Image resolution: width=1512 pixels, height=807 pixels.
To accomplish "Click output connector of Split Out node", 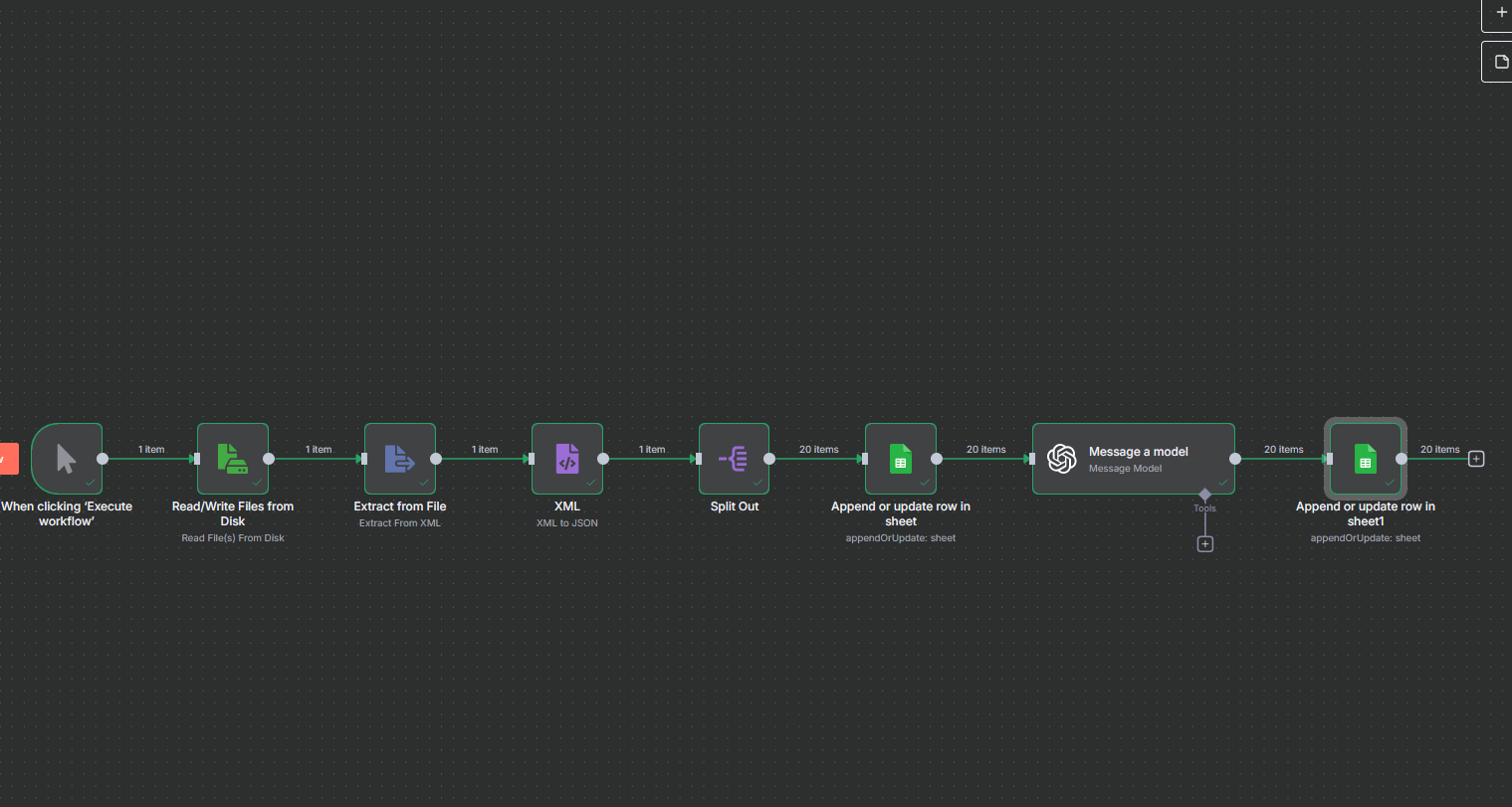I will pyautogui.click(x=769, y=459).
